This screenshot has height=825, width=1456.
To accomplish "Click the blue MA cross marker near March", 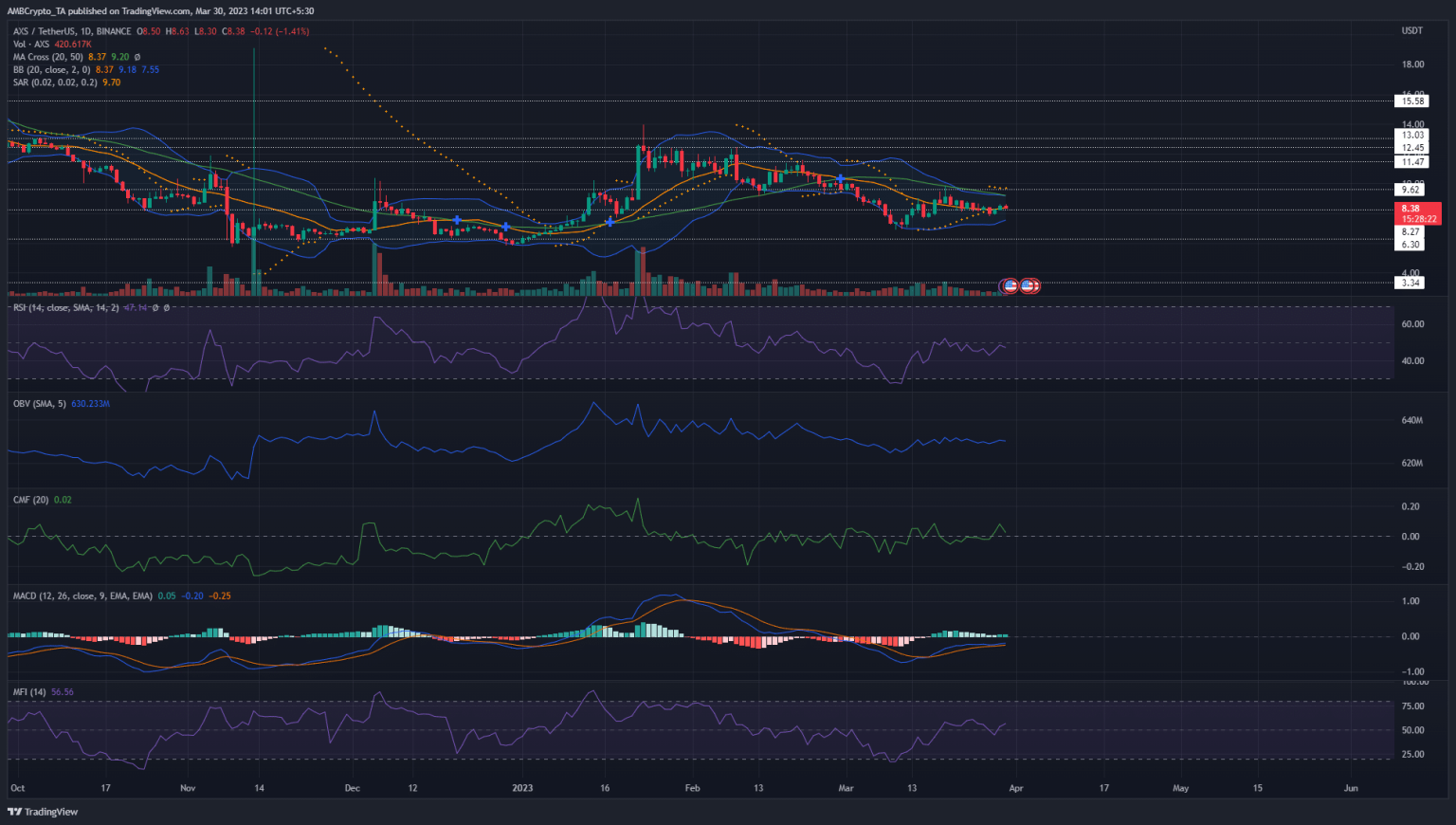I will 840,178.
